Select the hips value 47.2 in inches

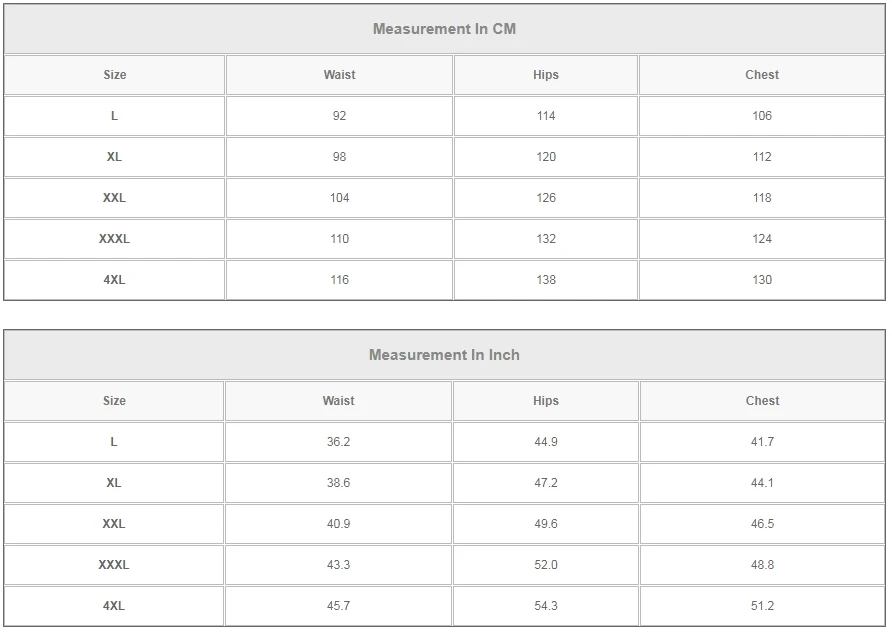coord(546,483)
